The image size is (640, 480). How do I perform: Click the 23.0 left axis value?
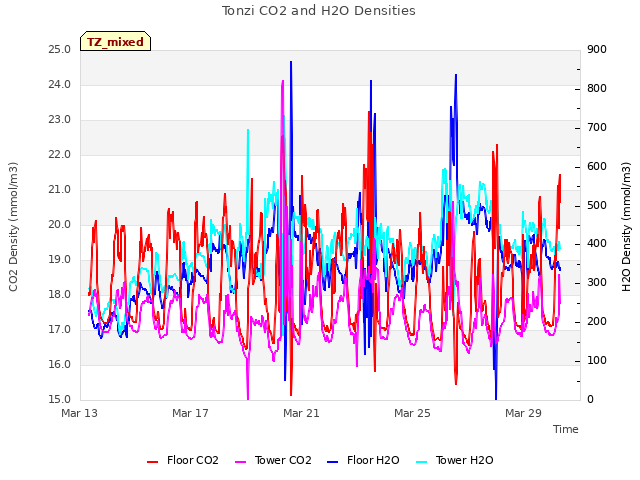60,120
